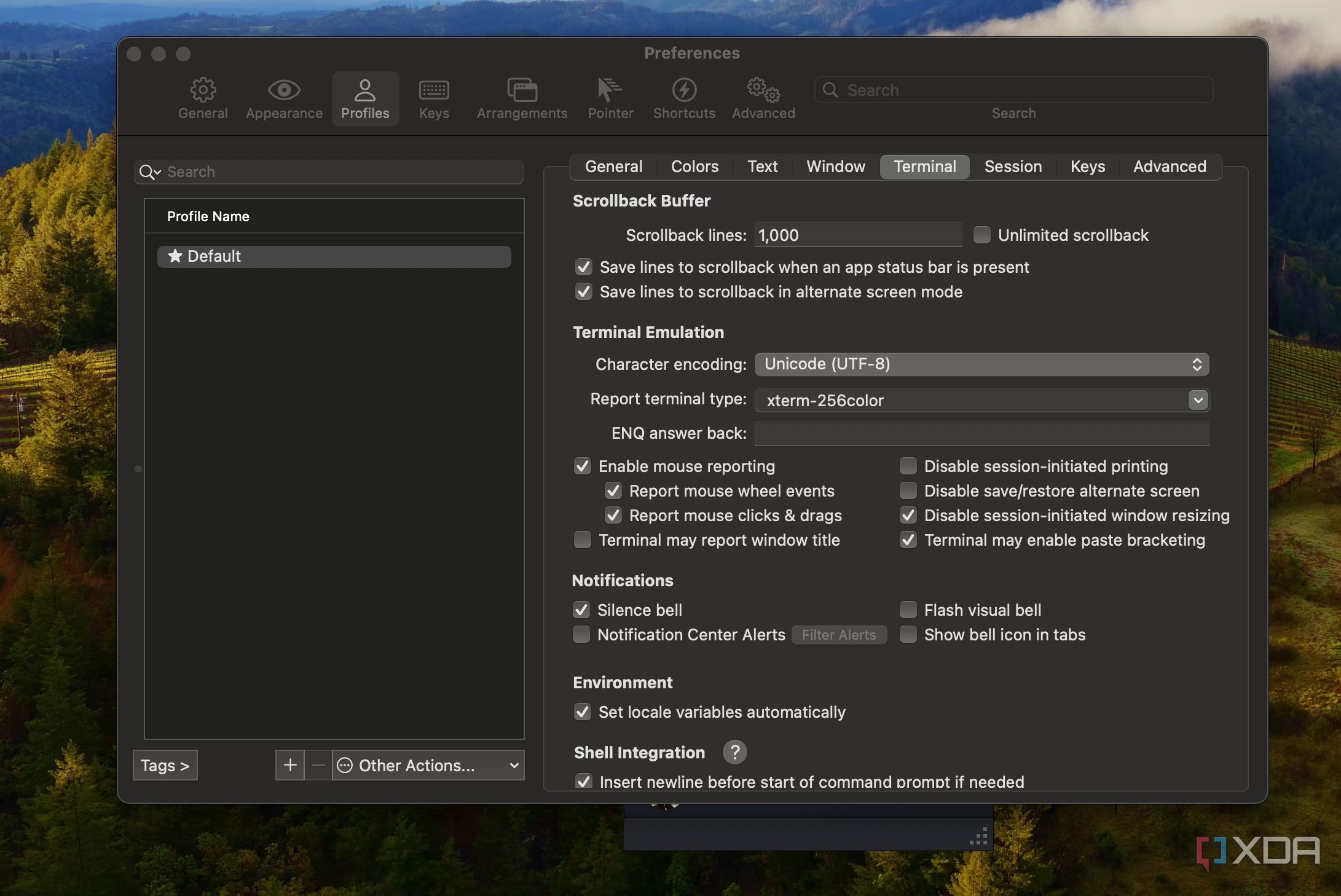The width and height of the screenshot is (1341, 896).
Task: Click the ENQ answer back field
Action: (981, 433)
